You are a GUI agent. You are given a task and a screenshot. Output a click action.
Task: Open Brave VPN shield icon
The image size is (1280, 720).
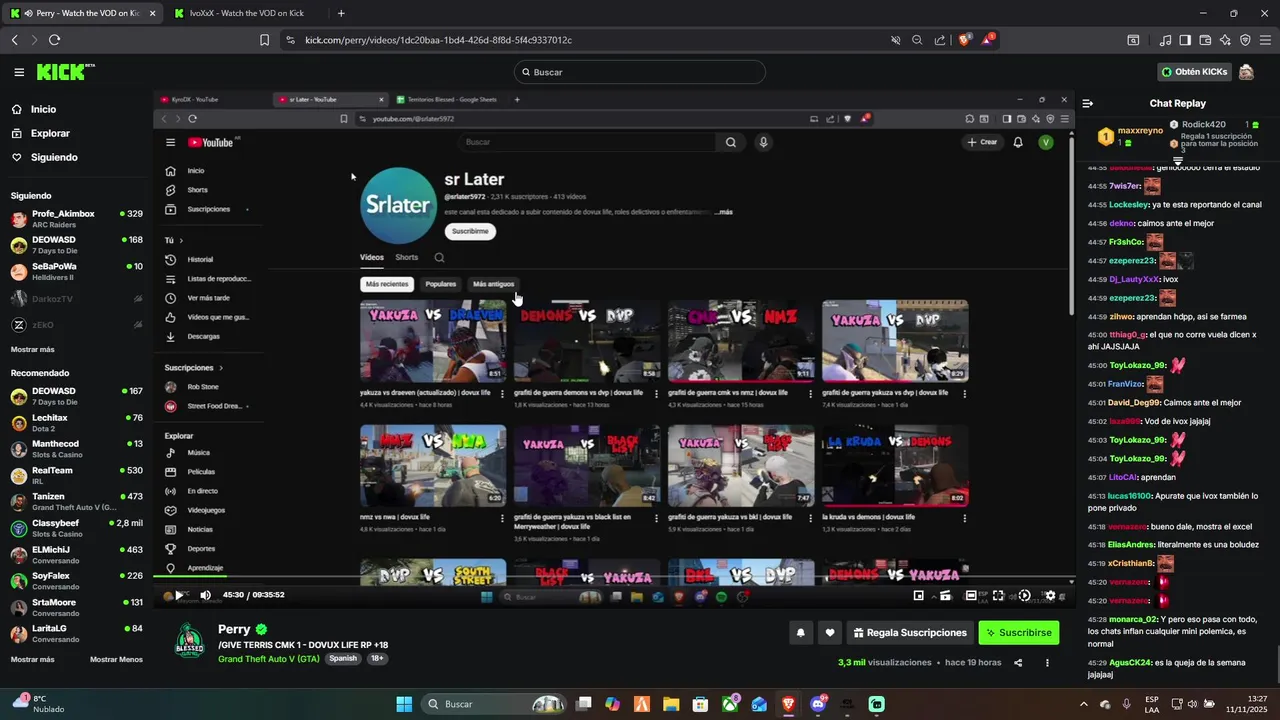point(1245,40)
